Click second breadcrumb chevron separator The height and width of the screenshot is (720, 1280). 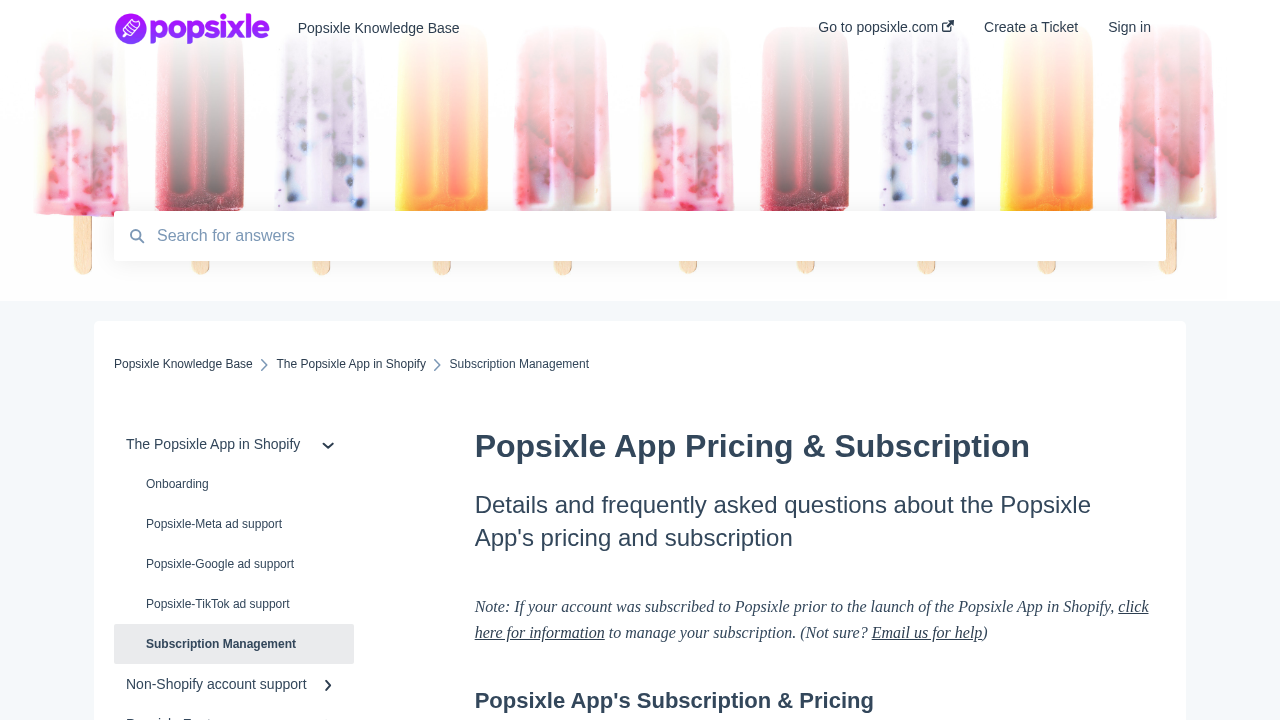pyautogui.click(x=437, y=365)
